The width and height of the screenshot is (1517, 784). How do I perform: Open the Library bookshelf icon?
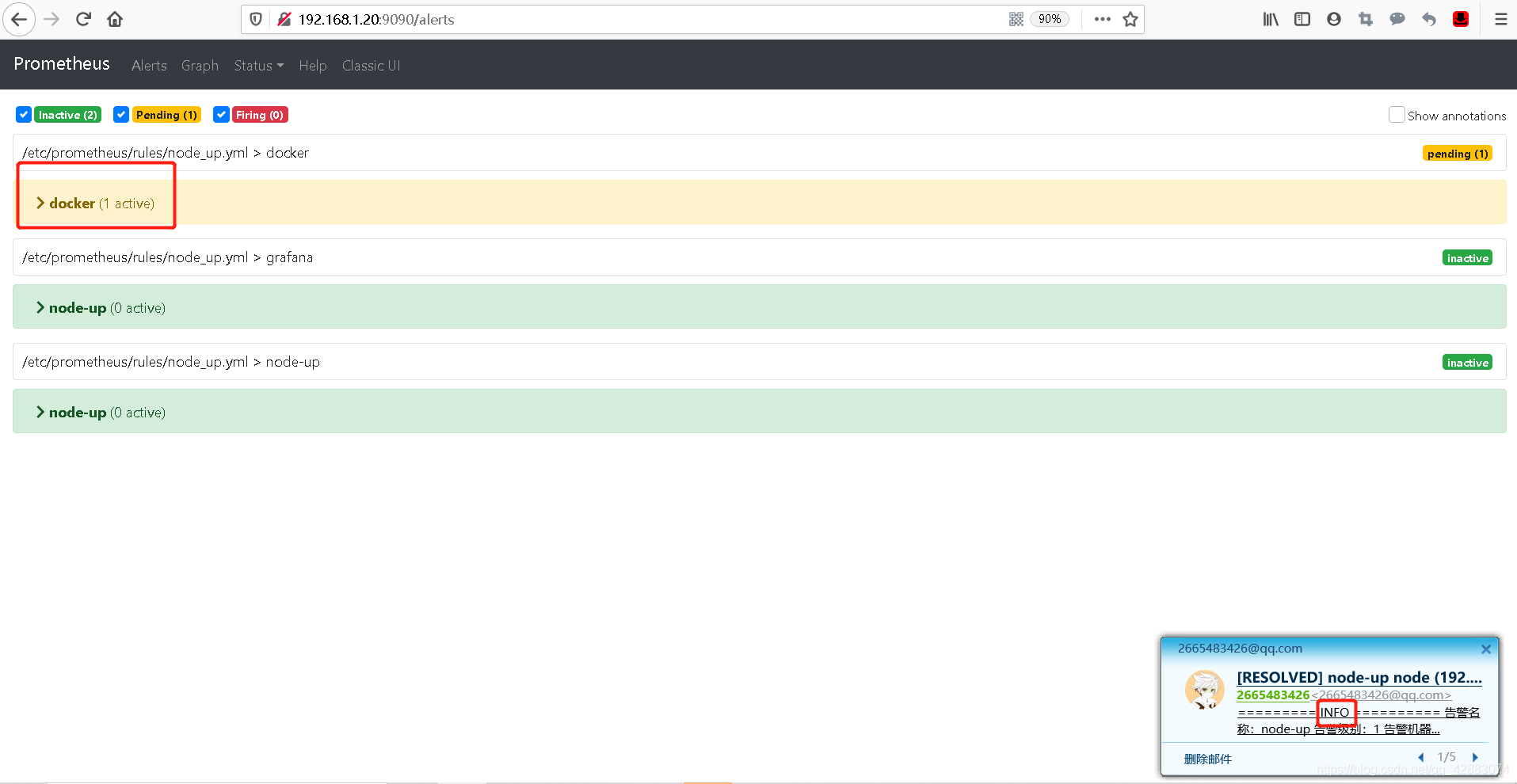coord(1271,19)
